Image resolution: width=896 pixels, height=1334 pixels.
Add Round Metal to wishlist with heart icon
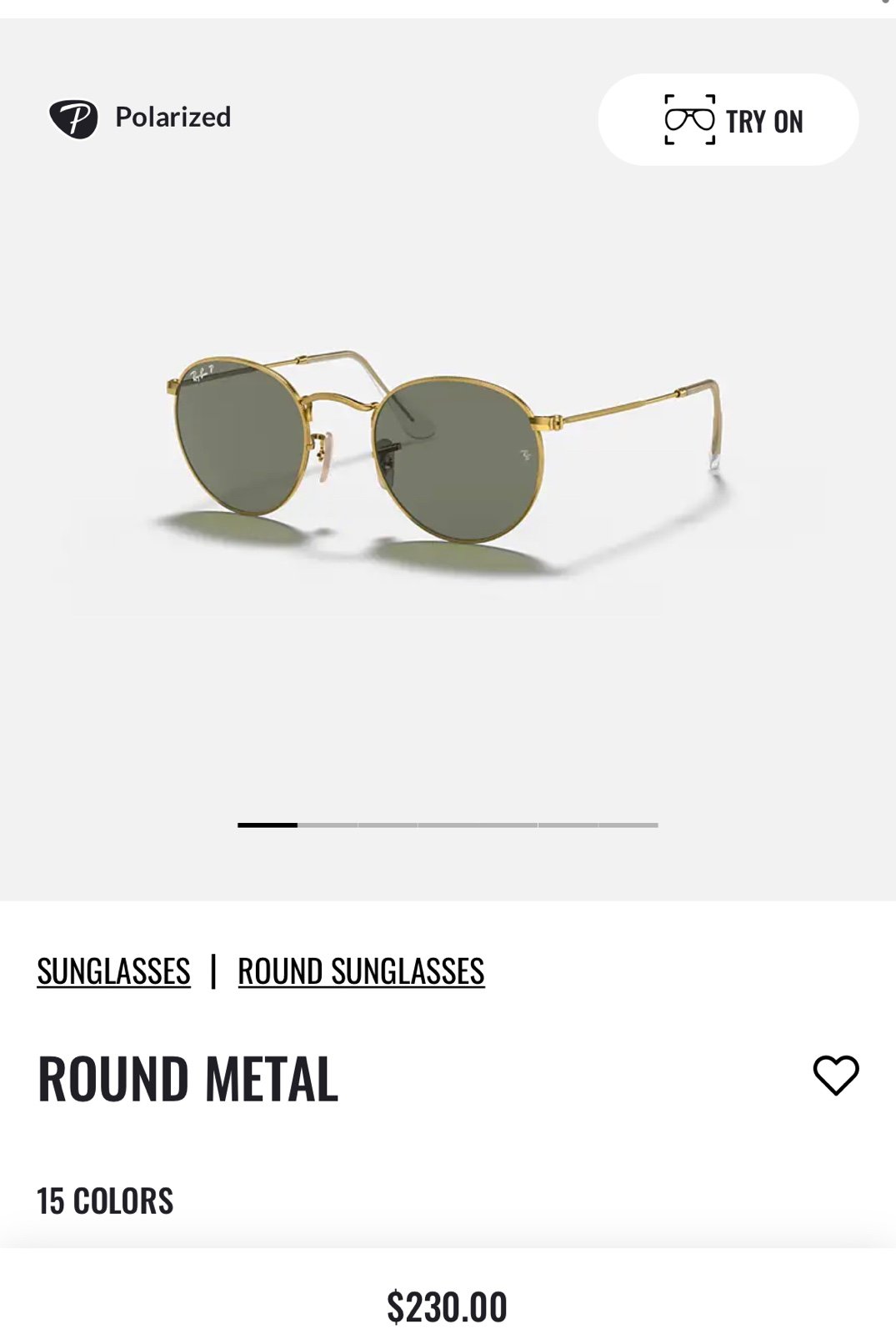835,1075
